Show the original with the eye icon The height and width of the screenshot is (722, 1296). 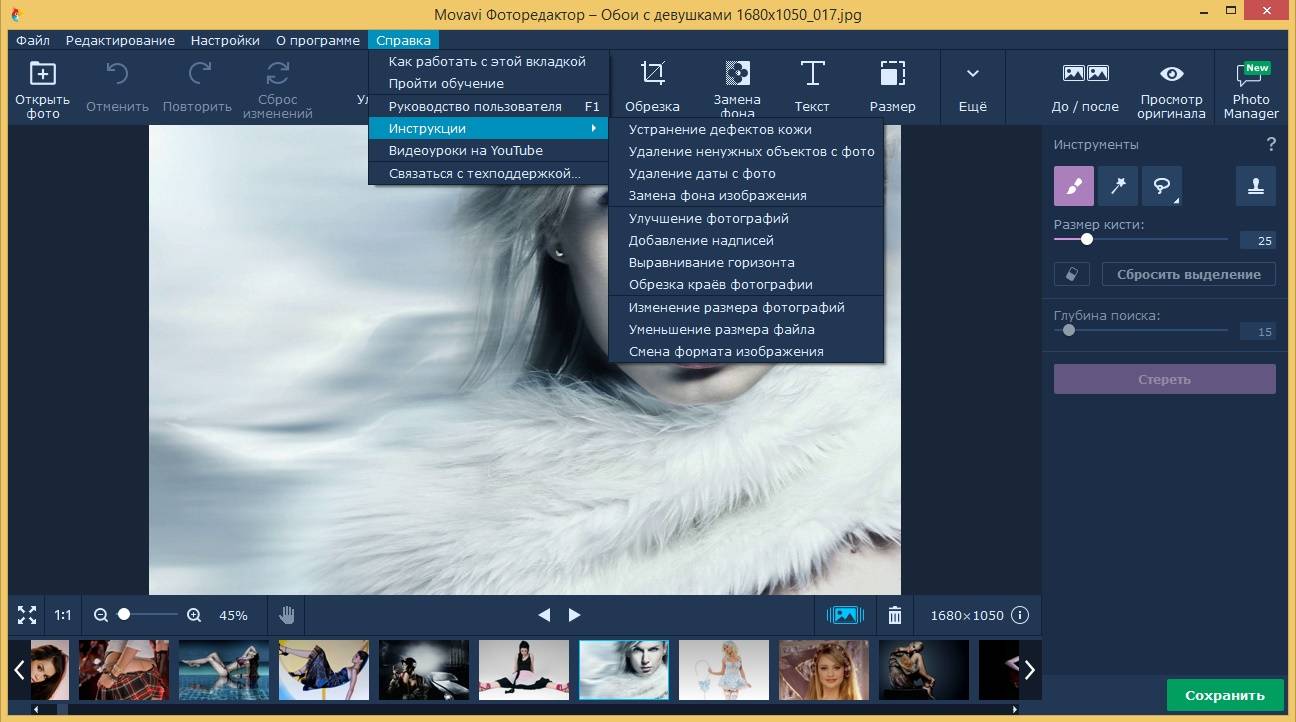coord(1171,74)
